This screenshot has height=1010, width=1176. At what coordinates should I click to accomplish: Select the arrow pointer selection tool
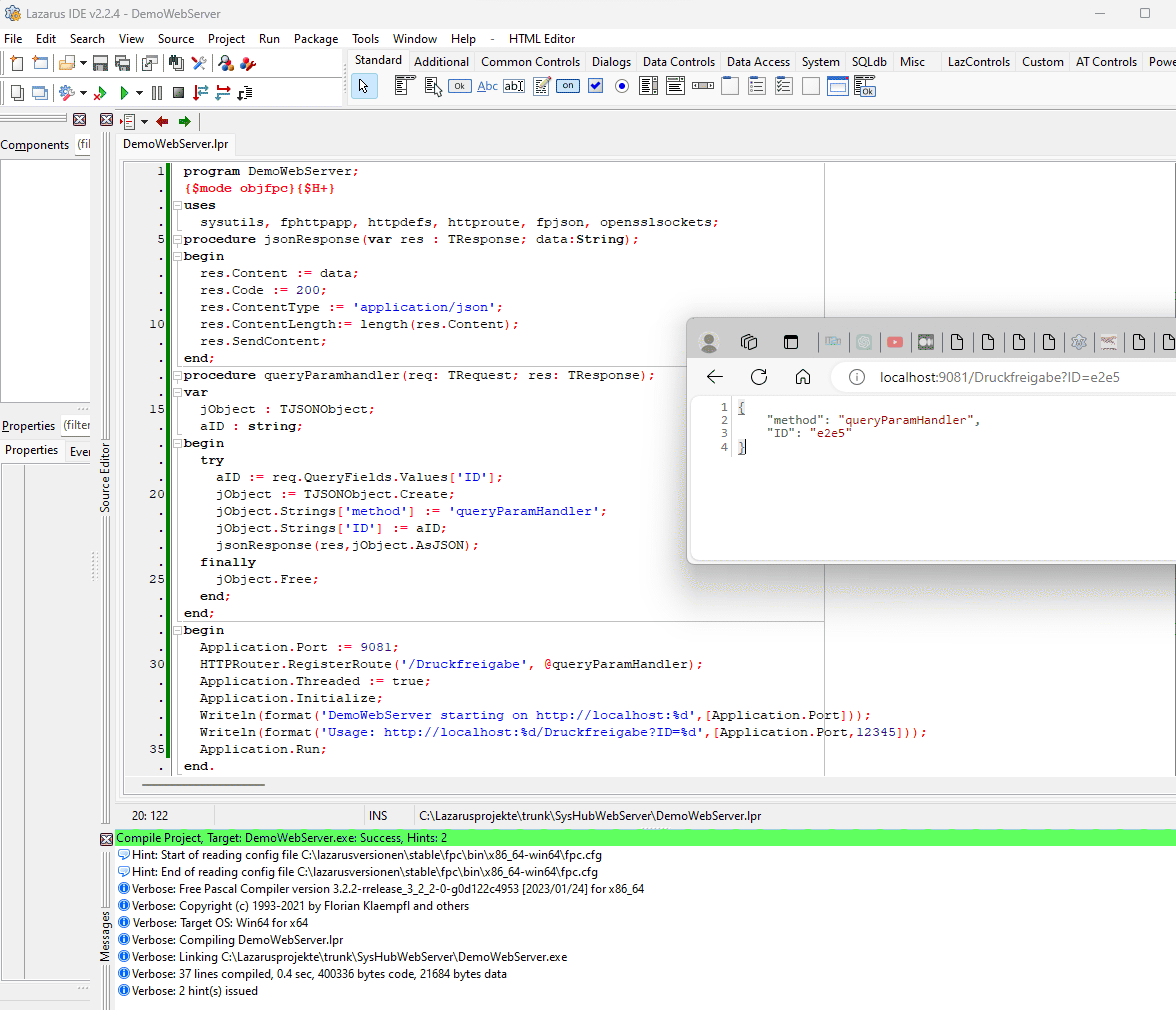point(364,87)
